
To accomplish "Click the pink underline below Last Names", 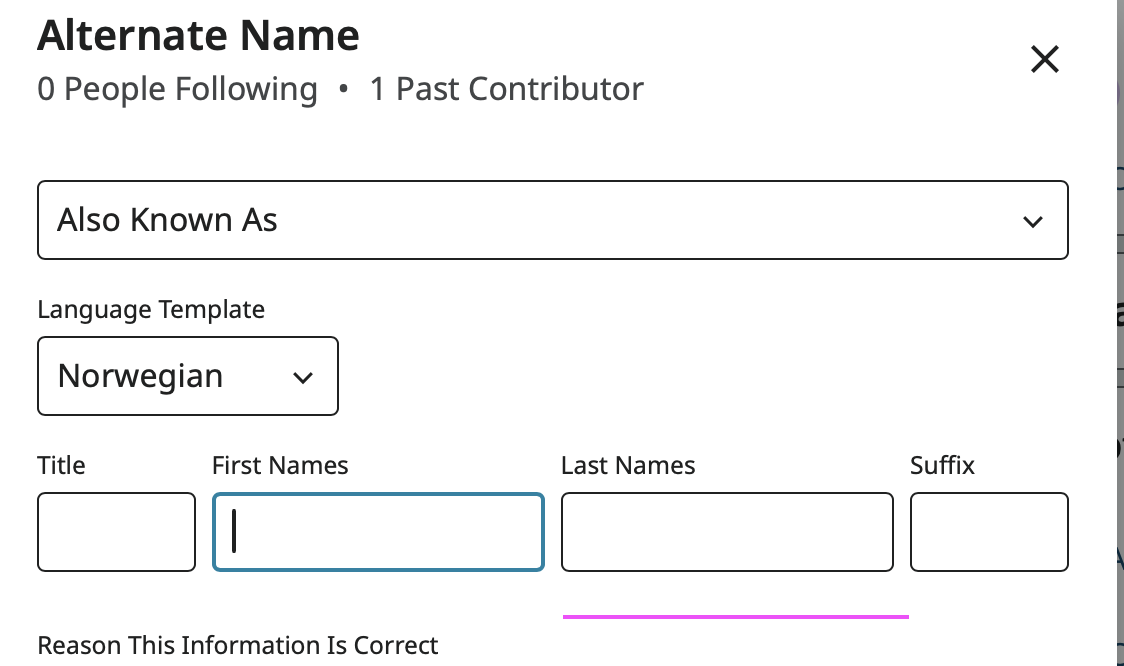I will pyautogui.click(x=736, y=617).
